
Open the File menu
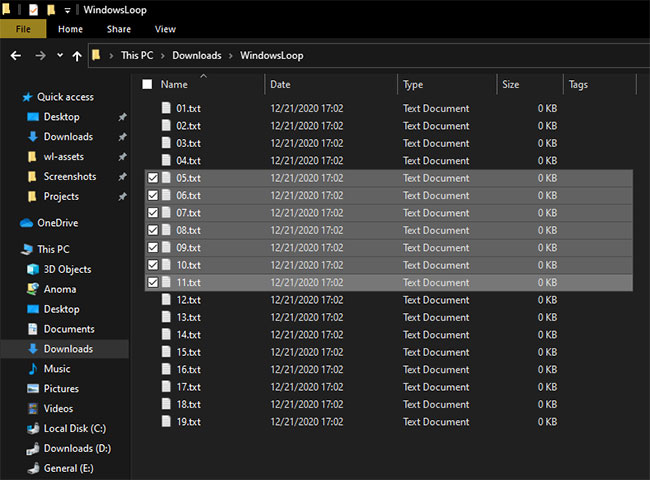pos(23,29)
